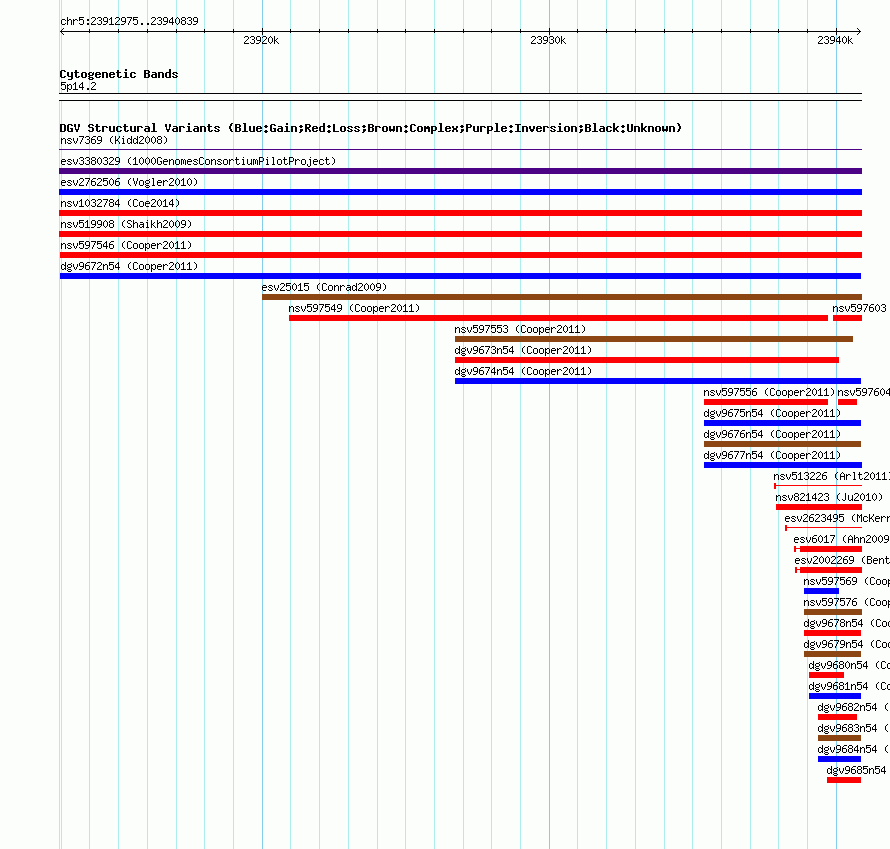Select the red nsv821423 Ju2010 bar

(x=818, y=507)
